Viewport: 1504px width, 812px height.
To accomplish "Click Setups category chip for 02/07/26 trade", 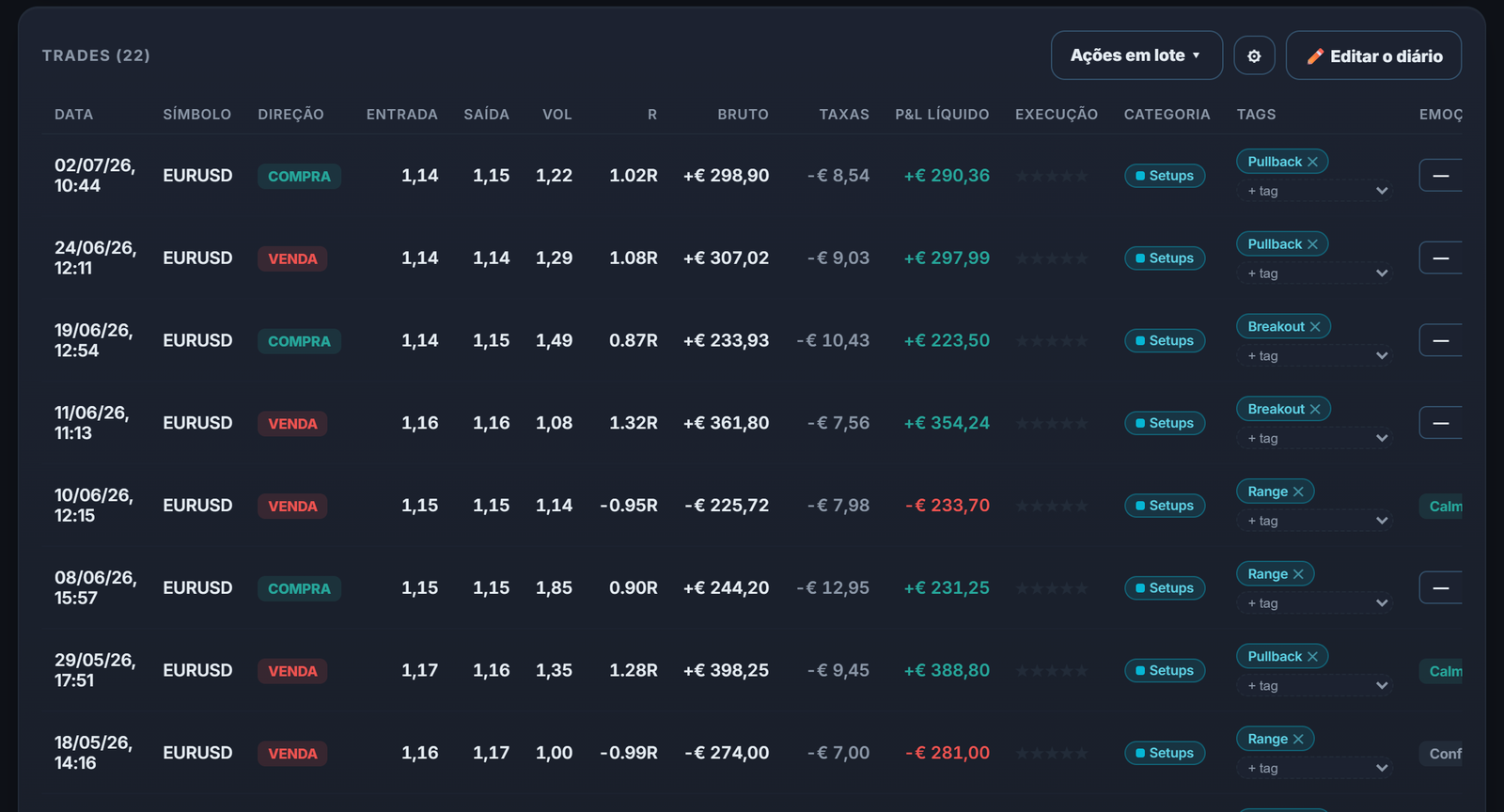I will 1165,176.
